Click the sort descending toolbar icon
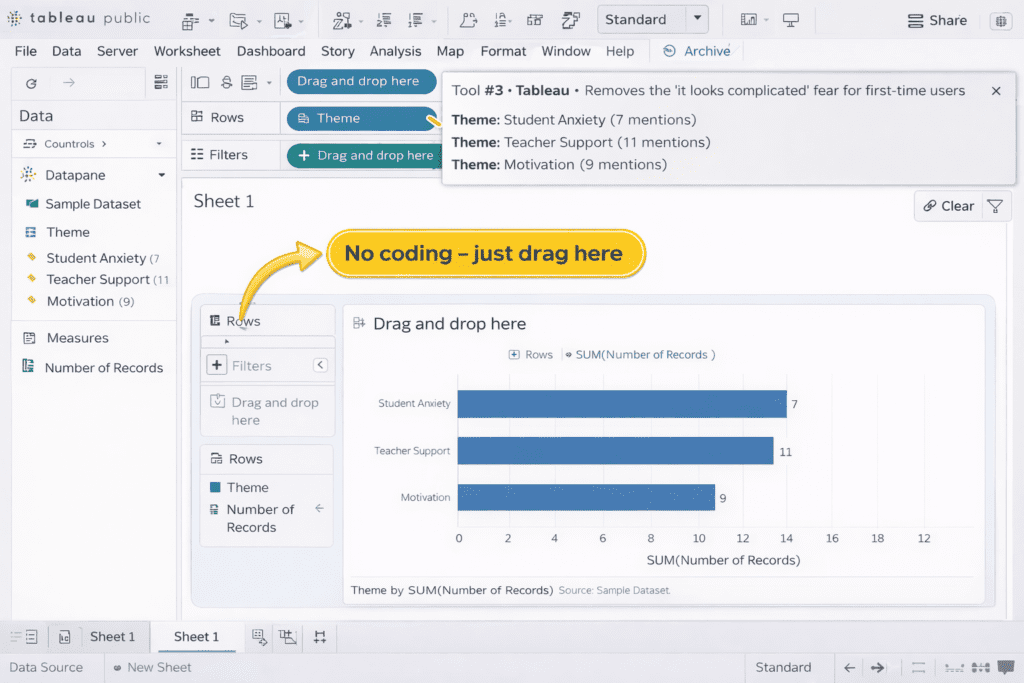Screen dimensions: 1024x683 (415, 20)
